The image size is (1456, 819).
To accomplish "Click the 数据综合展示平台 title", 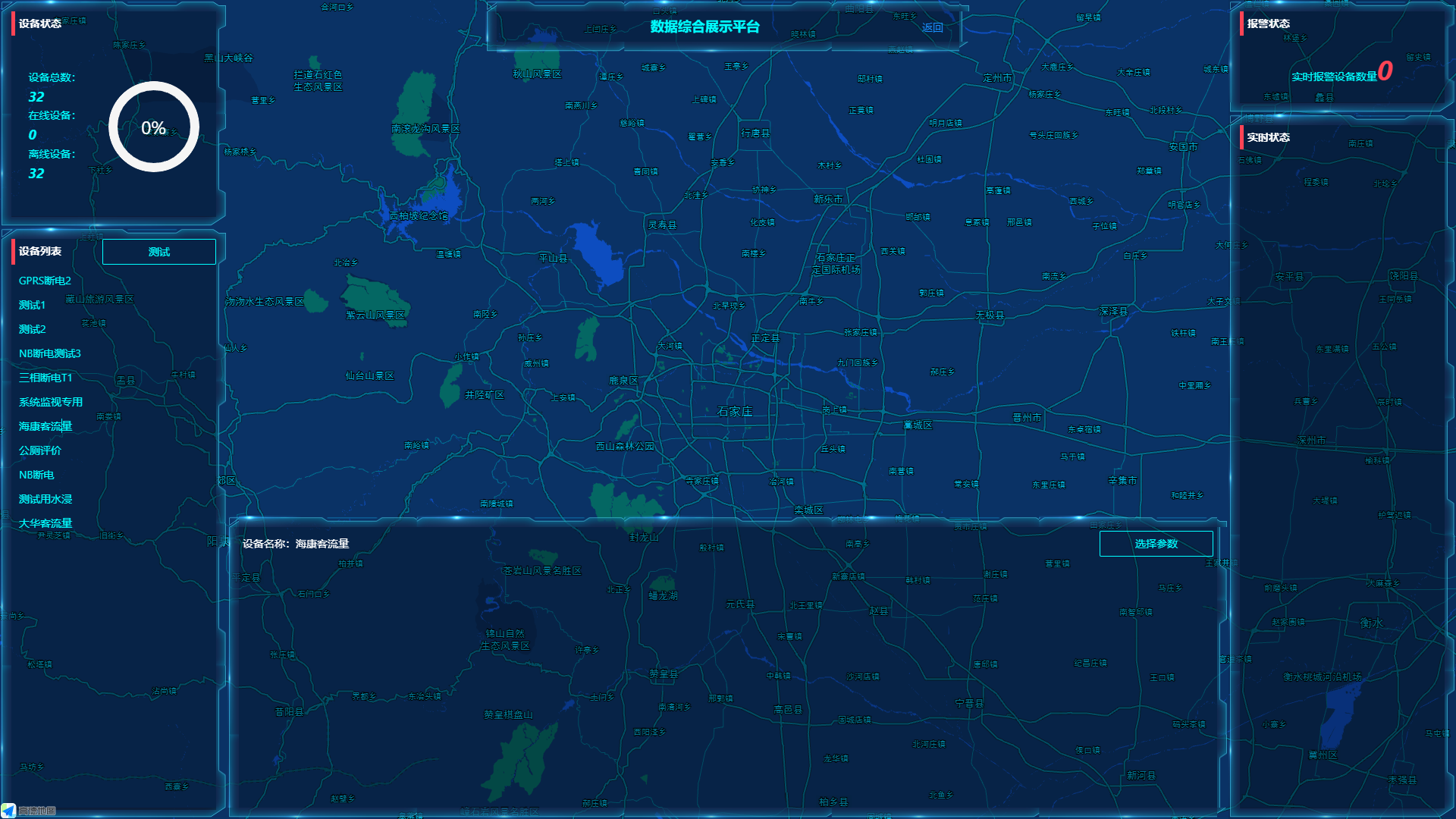I will coord(704,27).
